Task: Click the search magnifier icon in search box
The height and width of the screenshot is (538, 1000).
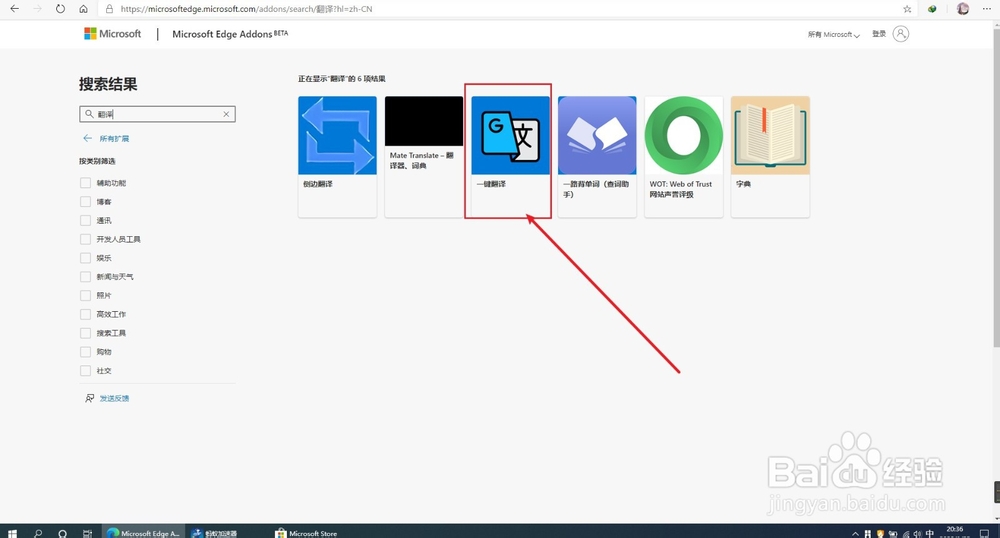Action: tap(89, 114)
